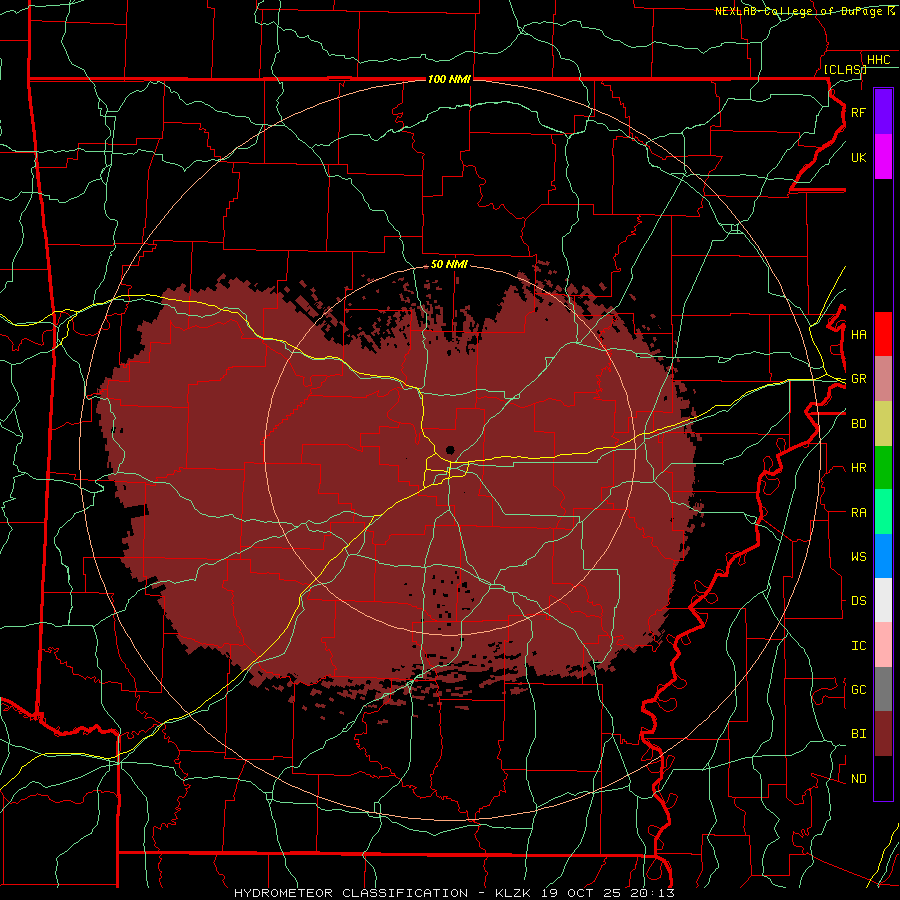Select the dusty pink GR color swatch
The height and width of the screenshot is (900, 900).
(883, 379)
